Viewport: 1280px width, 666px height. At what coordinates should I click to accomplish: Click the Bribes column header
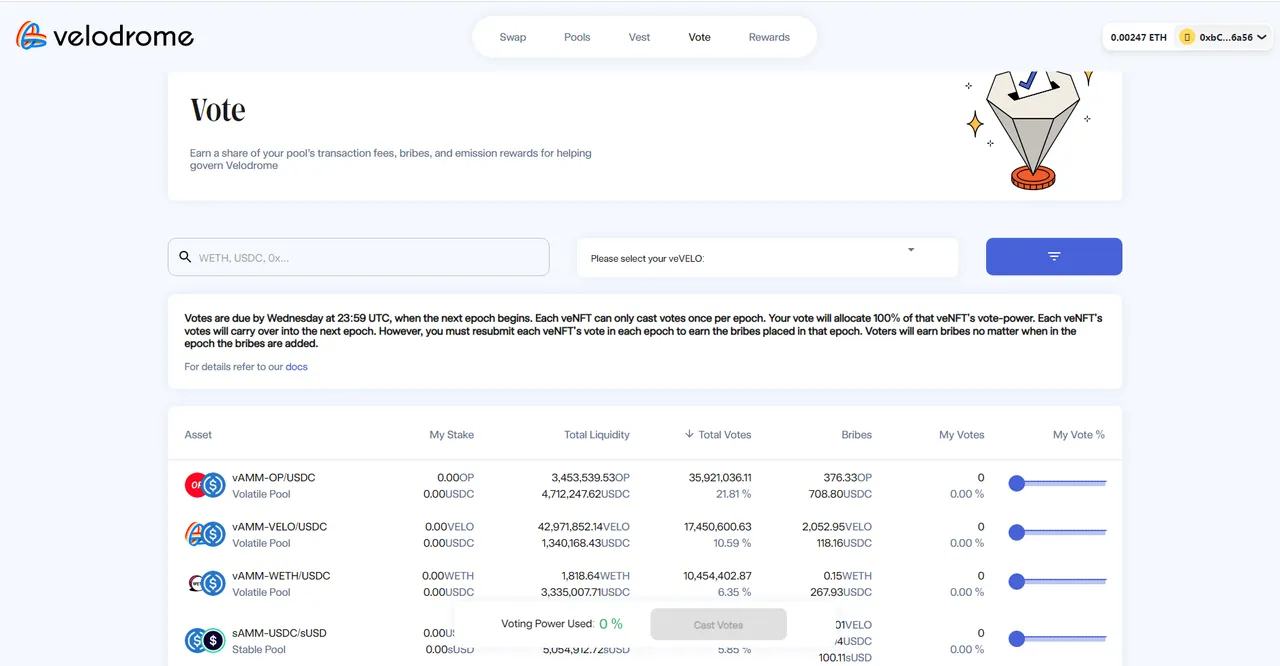(x=857, y=435)
